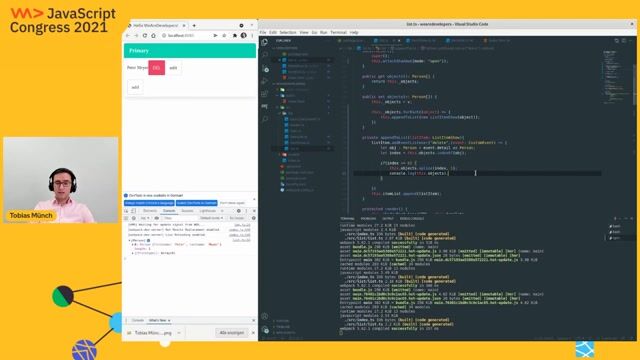Viewport: 640px width, 360px height.
Task: Click the red DEL button next to Peter
Action: (x=156, y=68)
